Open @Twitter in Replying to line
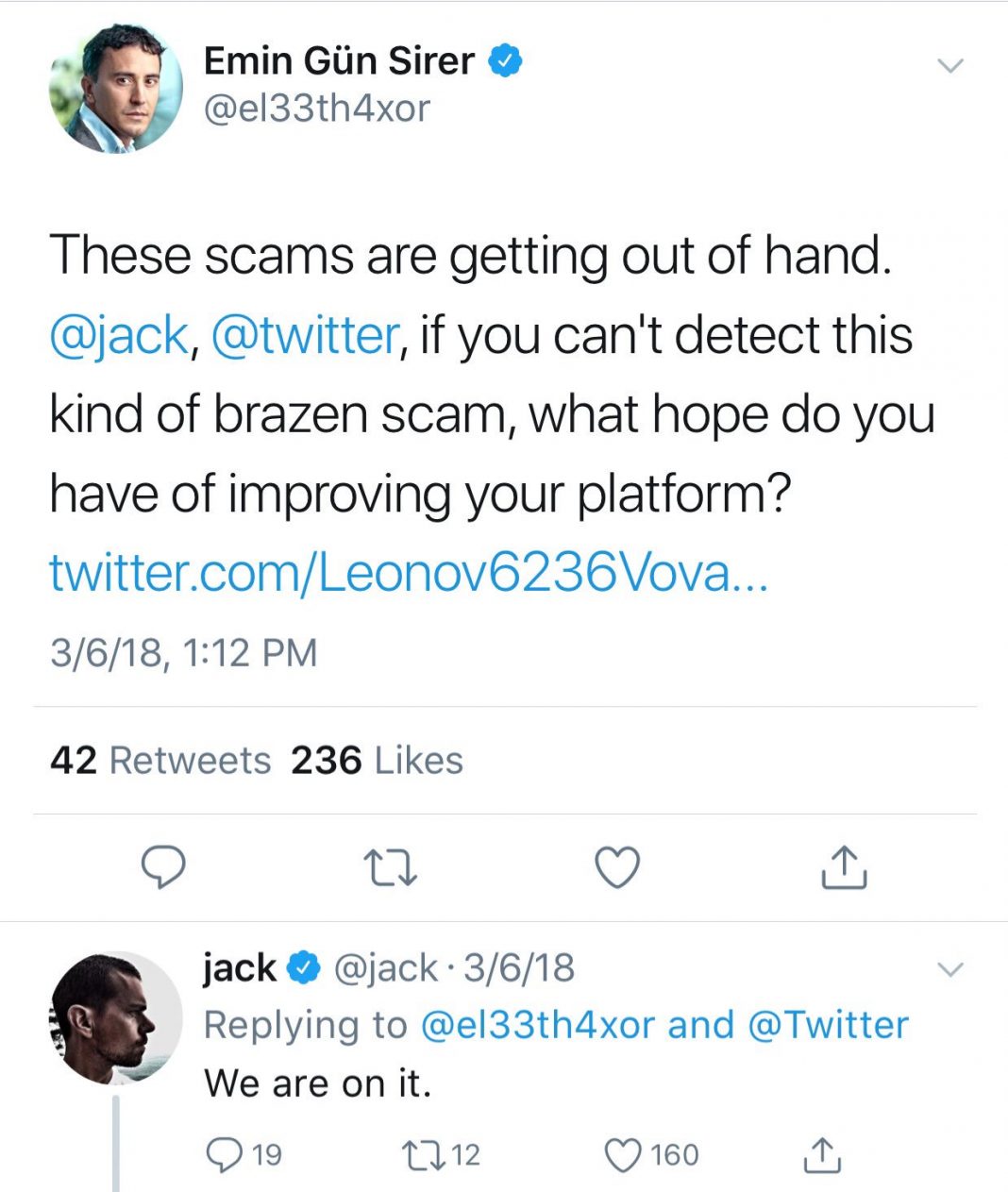This screenshot has height=1192, width=1008. pyautogui.click(x=828, y=1025)
